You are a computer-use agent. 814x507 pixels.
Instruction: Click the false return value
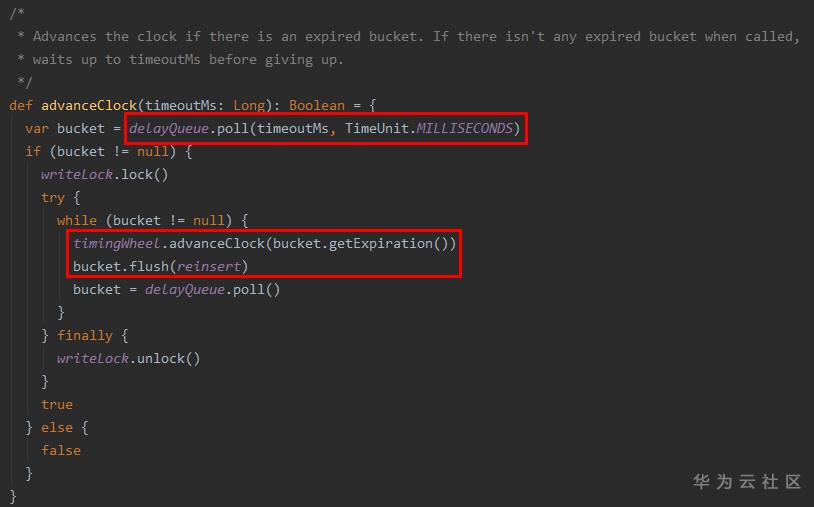[61, 450]
